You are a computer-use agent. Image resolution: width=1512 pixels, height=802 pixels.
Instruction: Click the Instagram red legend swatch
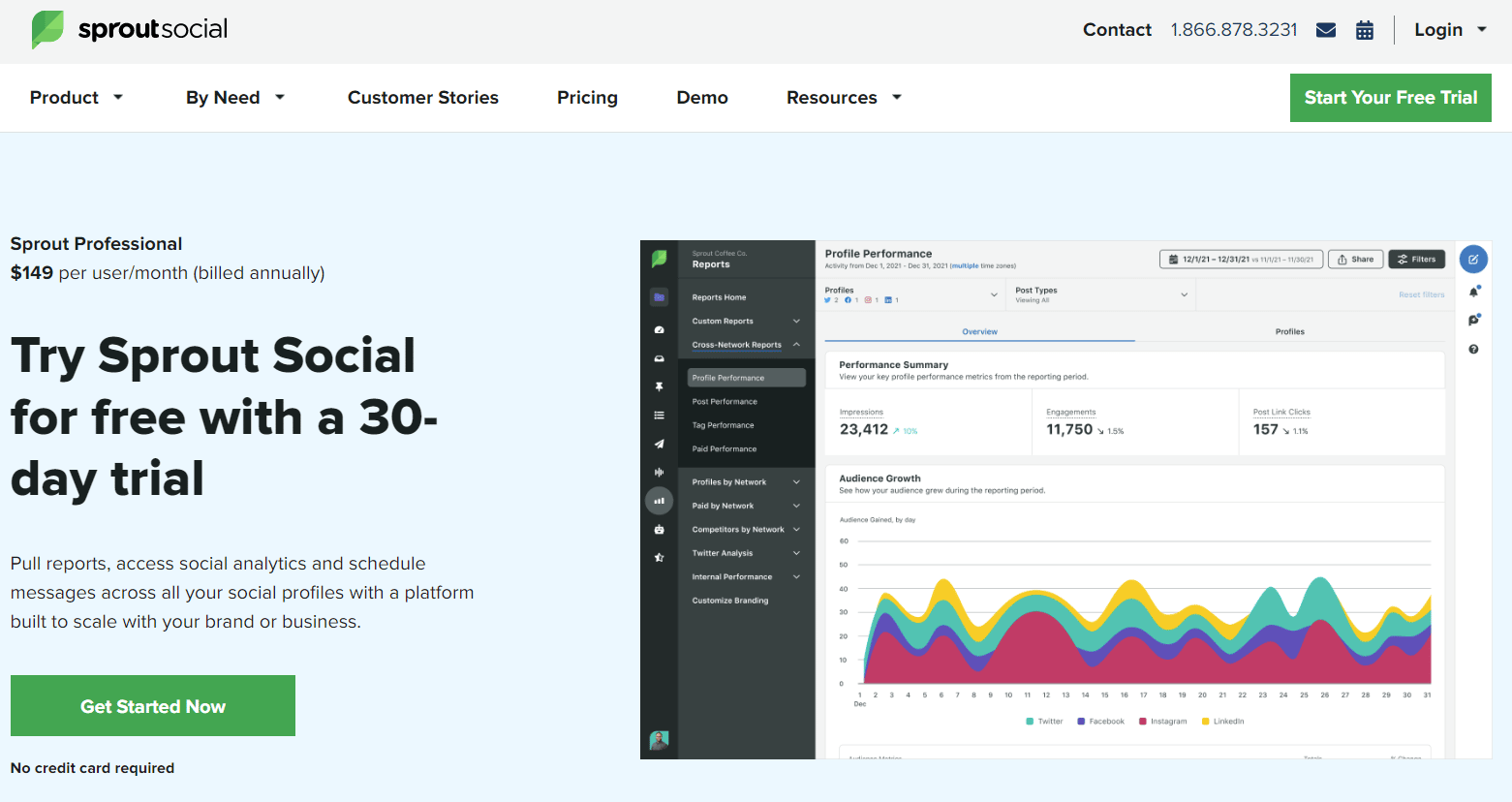tap(1143, 722)
